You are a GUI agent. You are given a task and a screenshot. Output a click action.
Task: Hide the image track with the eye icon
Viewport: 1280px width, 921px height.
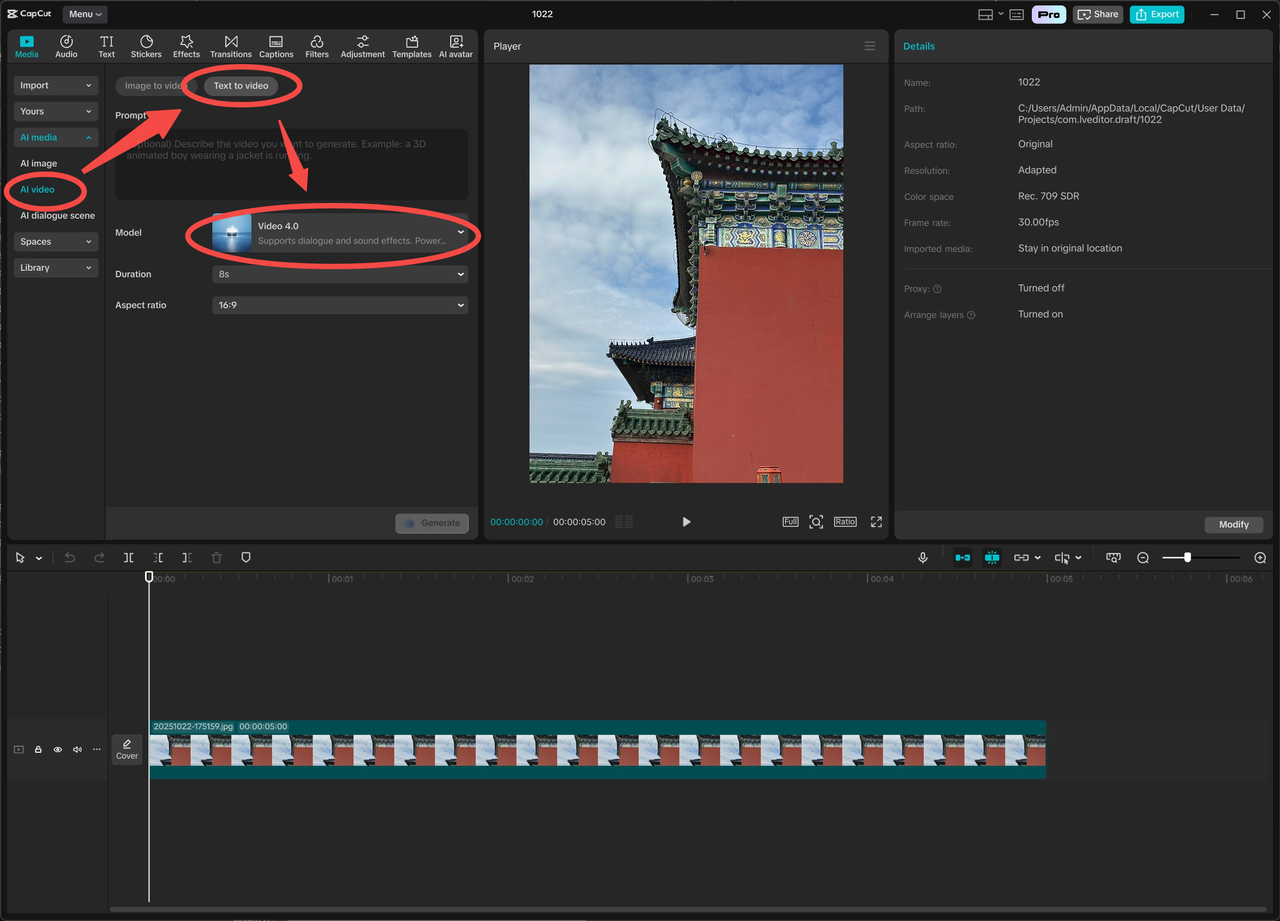coord(57,749)
